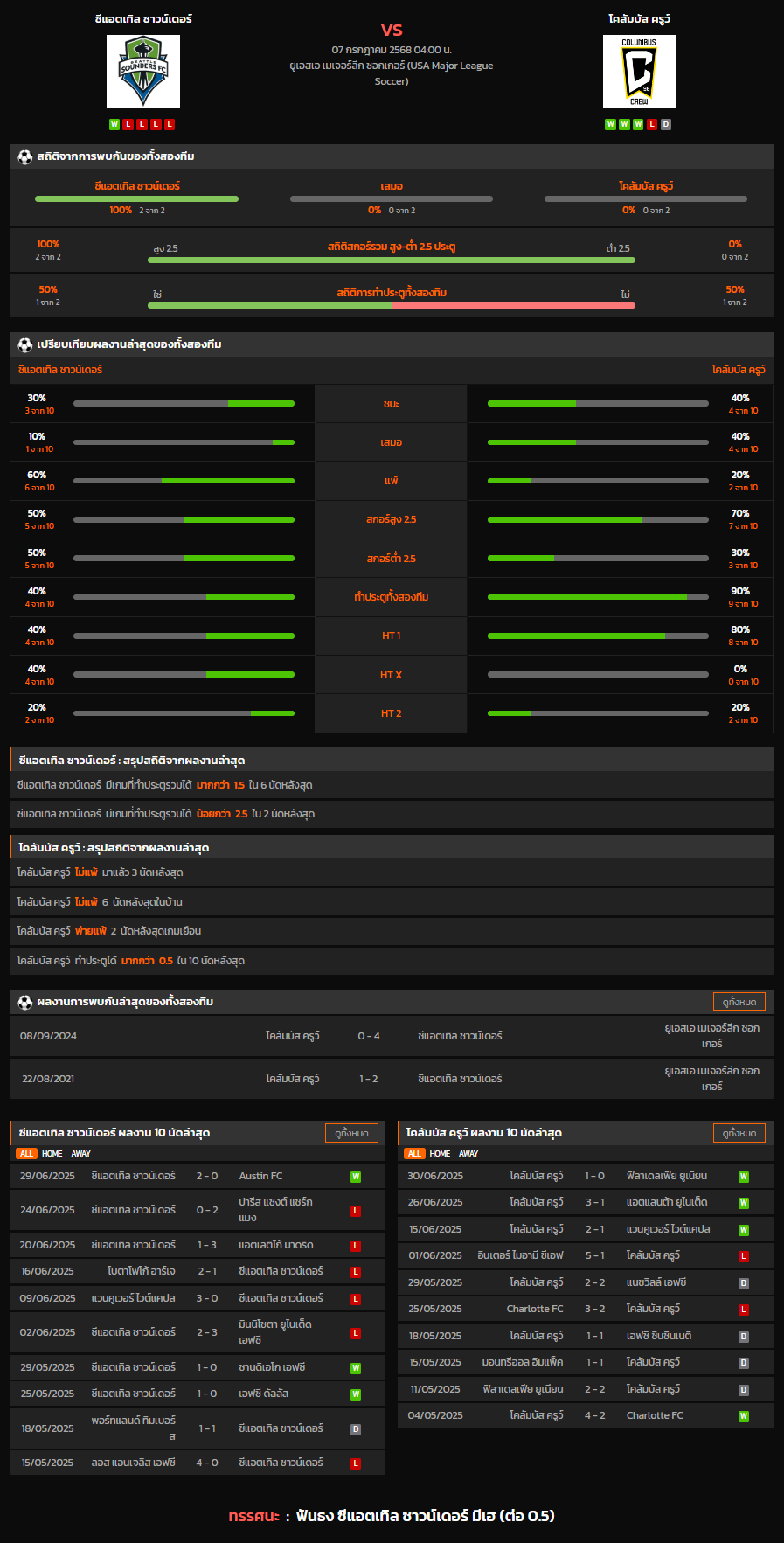The image size is (784, 1543).
Task: Click the 90% both-teams-score value for Columbus
Action: coord(740,591)
